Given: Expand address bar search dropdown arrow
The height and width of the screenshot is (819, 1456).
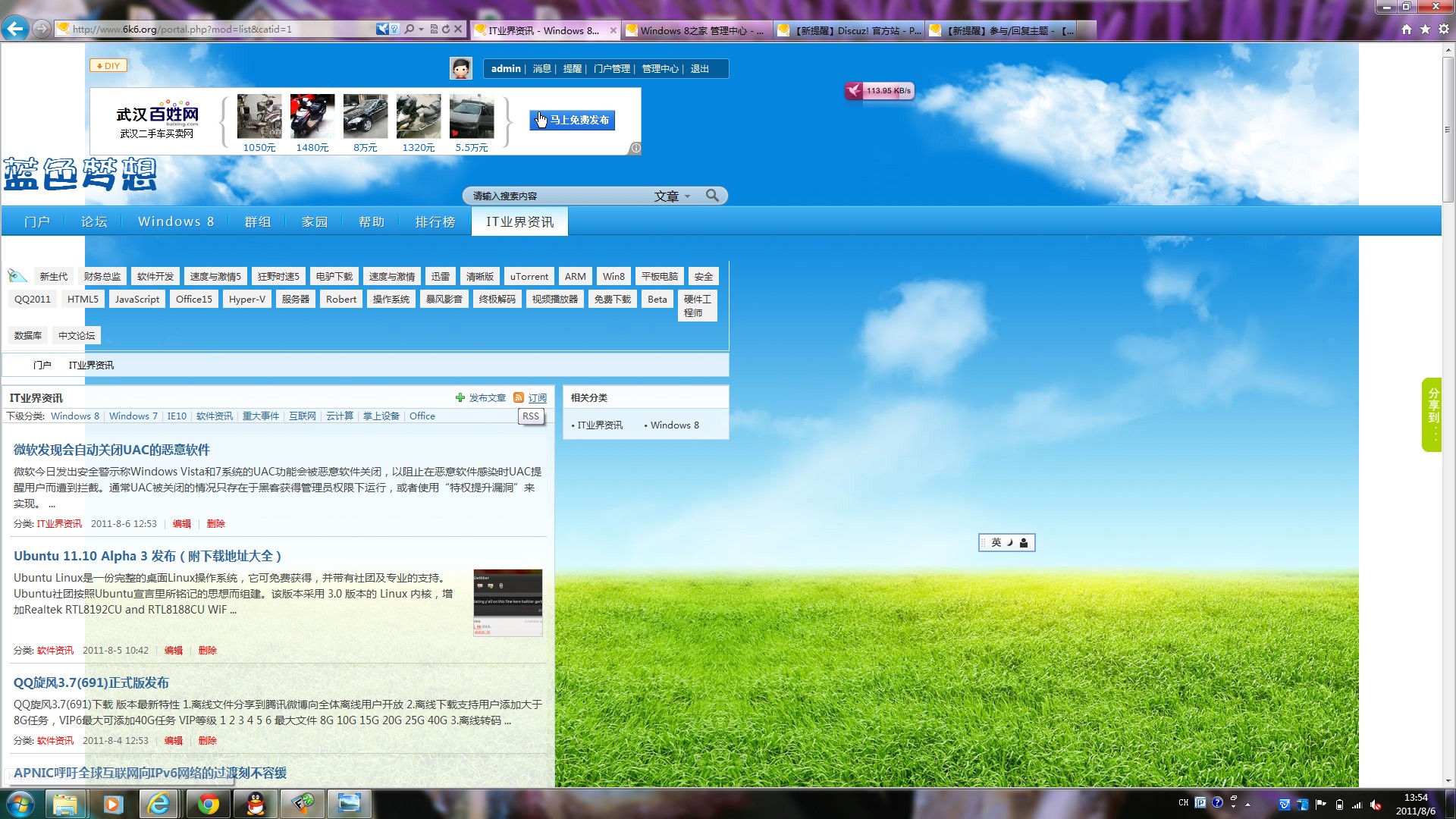Looking at the screenshot, I should 421,29.
